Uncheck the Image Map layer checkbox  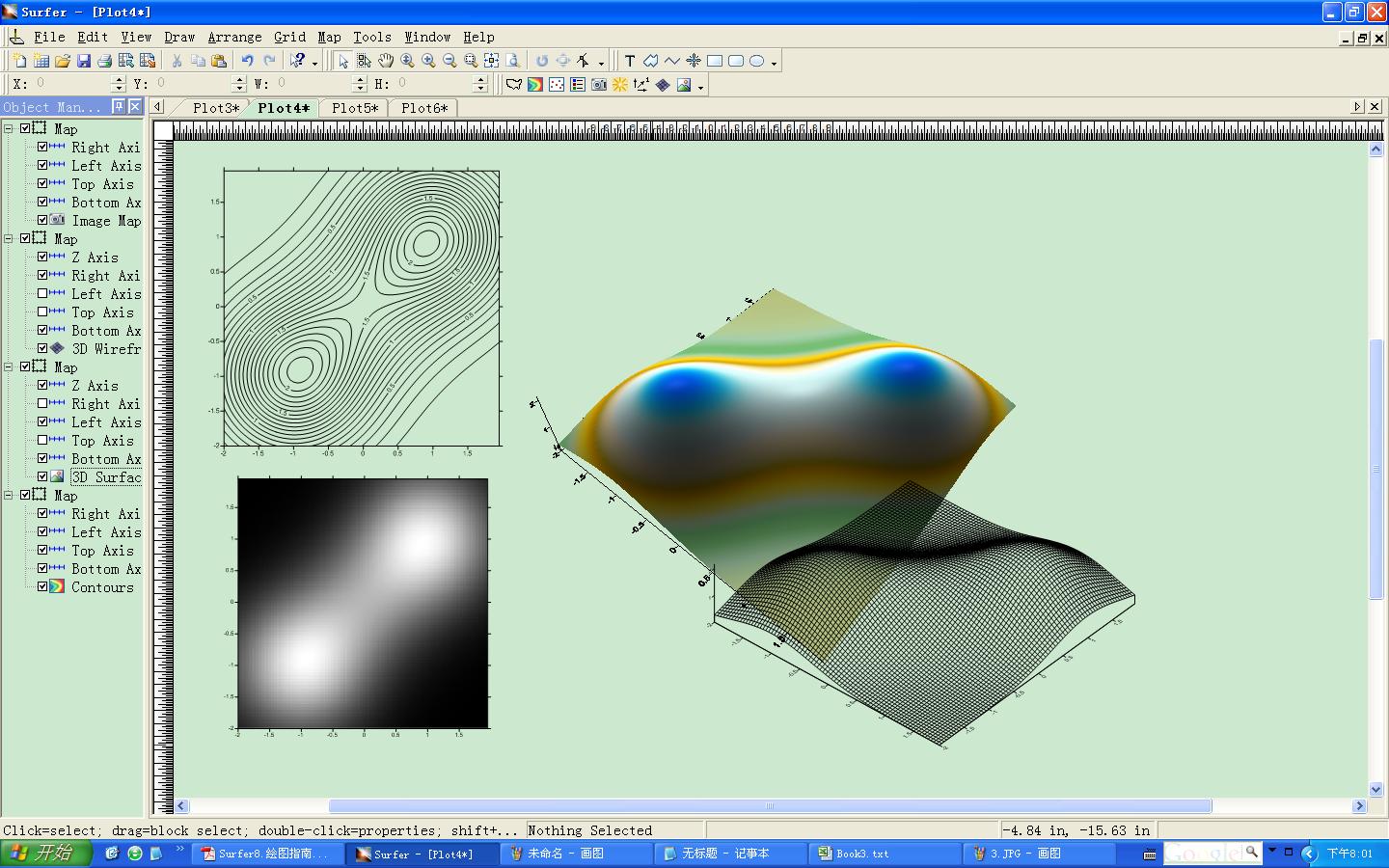42,220
